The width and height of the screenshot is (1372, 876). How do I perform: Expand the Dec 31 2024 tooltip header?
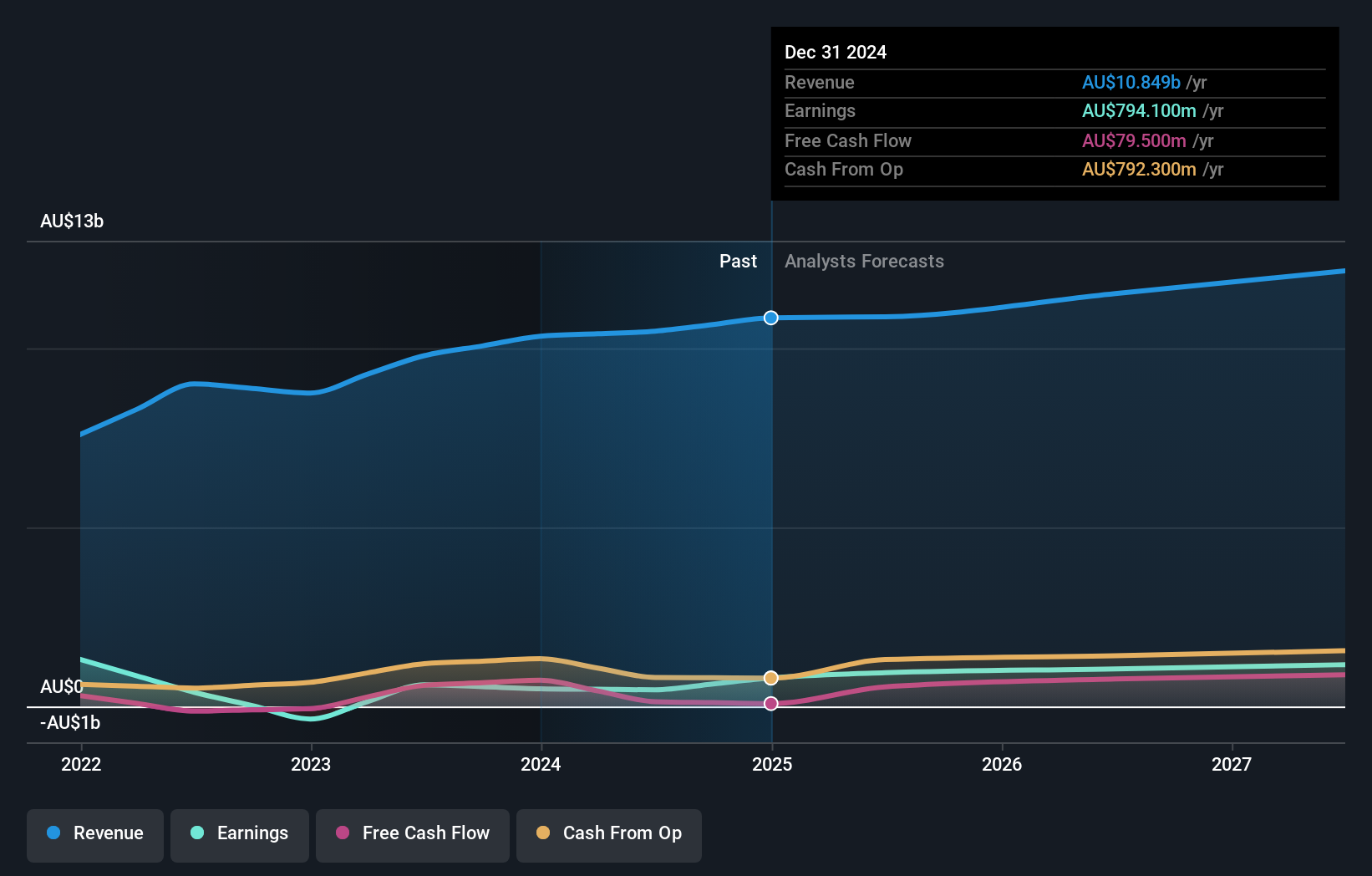pyautogui.click(x=836, y=52)
